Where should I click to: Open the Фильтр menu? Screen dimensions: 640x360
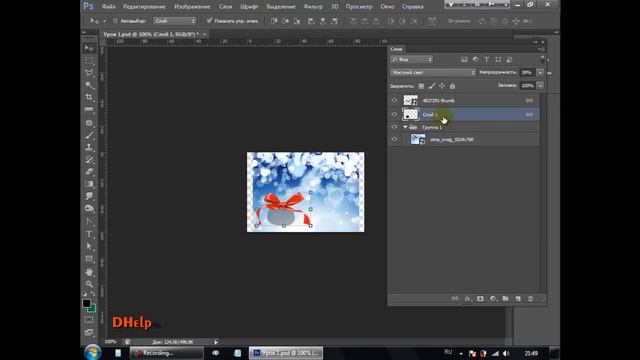[x=313, y=7]
